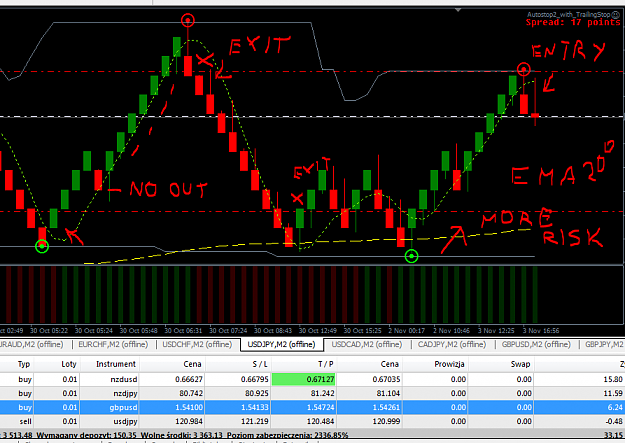Sort trades by the S / L header
625x443 pixels.
(x=260, y=364)
